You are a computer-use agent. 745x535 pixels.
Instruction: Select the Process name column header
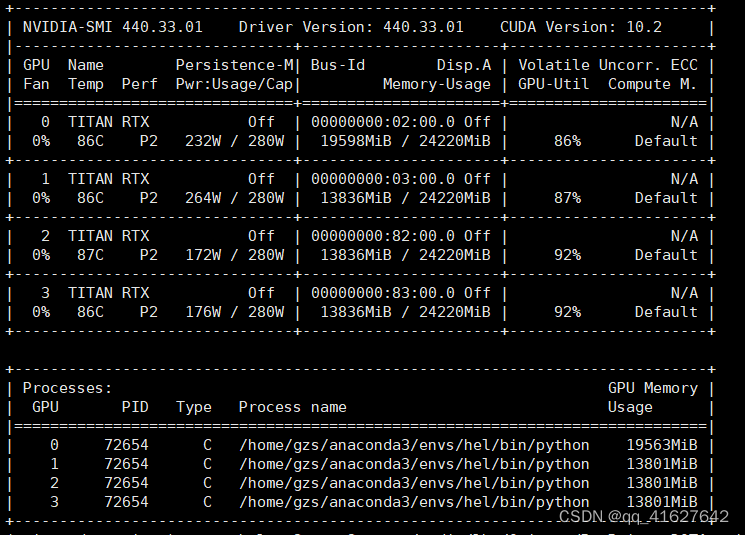[x=293, y=407]
